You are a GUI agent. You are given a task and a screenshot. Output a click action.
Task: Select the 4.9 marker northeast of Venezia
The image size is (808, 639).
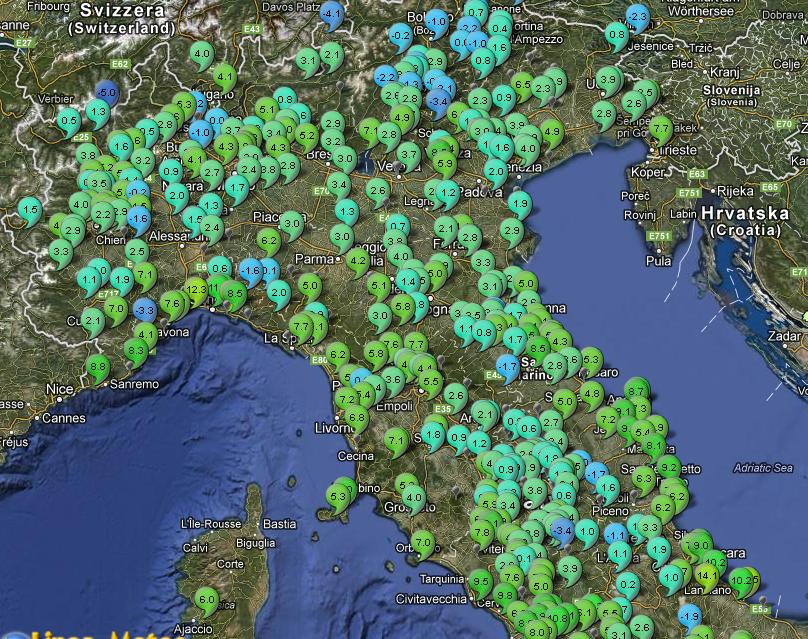point(551,130)
